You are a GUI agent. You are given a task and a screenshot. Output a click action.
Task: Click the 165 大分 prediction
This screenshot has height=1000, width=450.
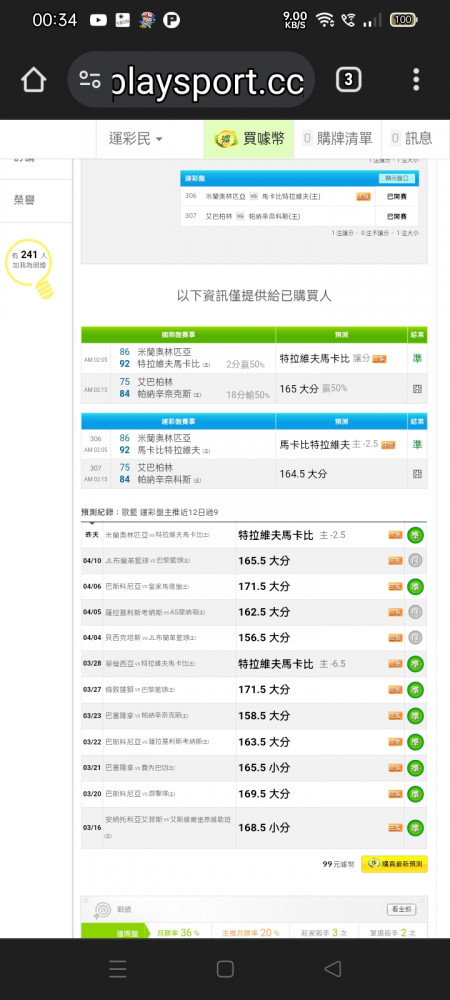[299, 388]
